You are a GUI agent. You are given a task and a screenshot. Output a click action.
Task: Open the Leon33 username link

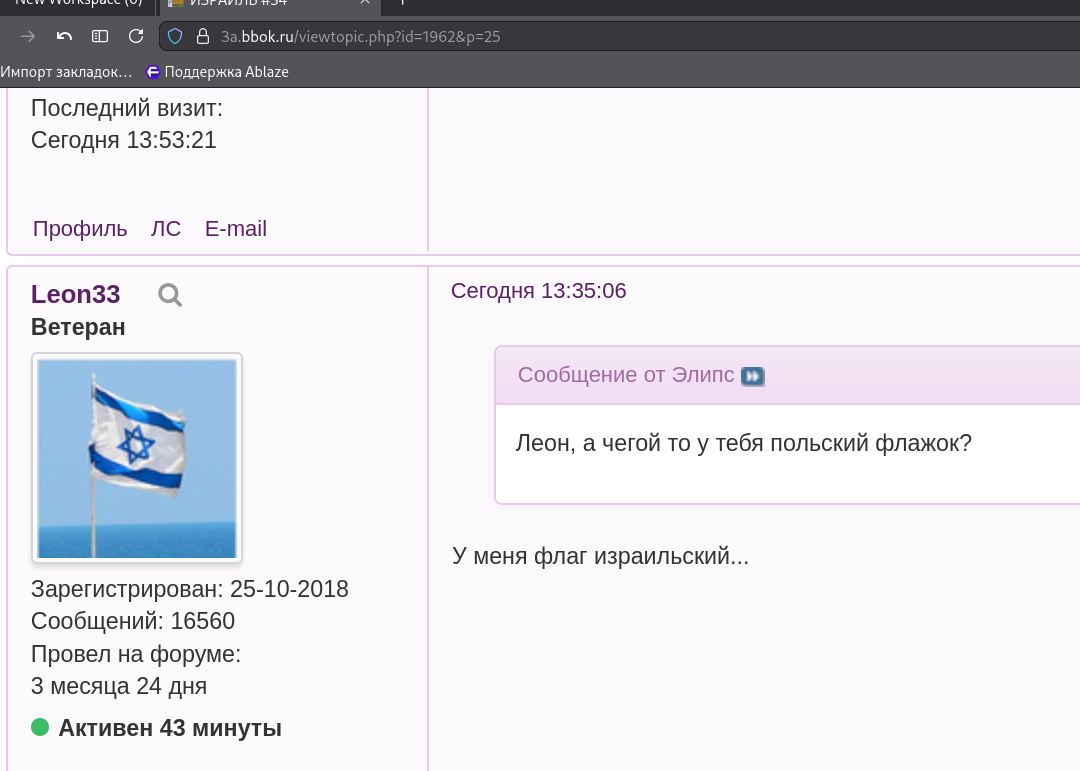point(76,294)
